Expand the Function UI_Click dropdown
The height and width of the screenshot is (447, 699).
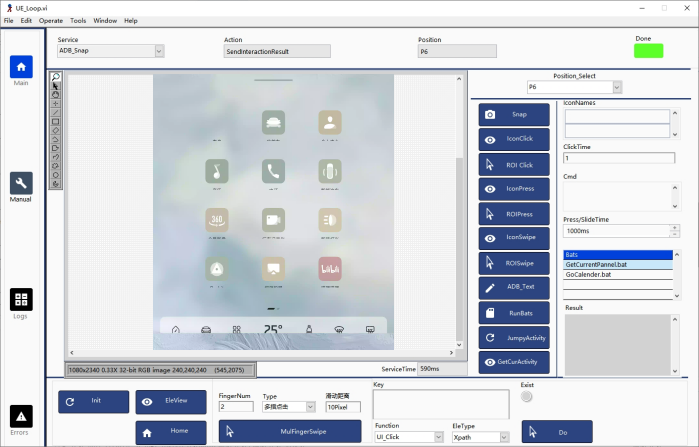pyautogui.click(x=438, y=437)
